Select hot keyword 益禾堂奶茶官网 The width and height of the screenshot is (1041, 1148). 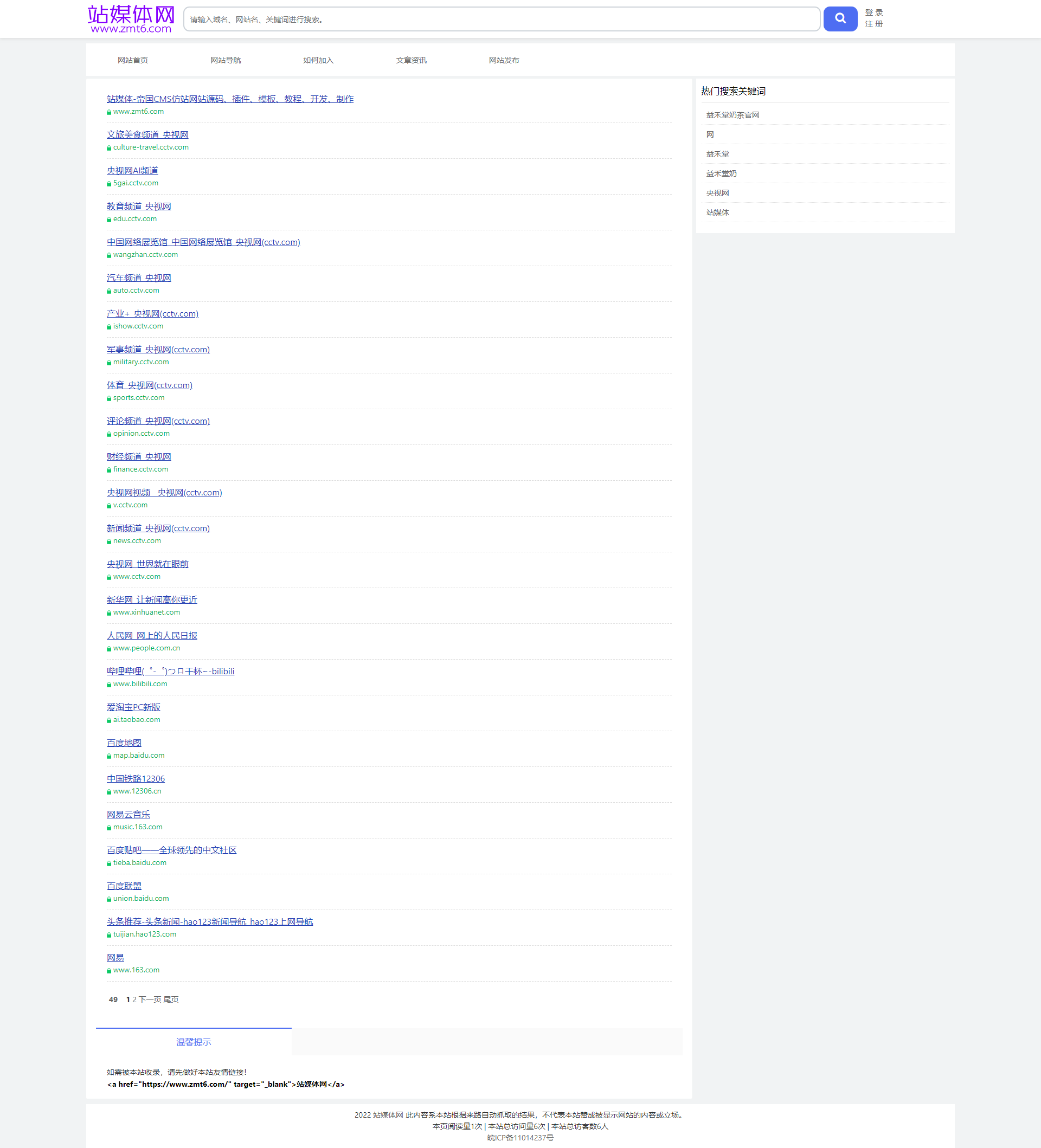(732, 115)
